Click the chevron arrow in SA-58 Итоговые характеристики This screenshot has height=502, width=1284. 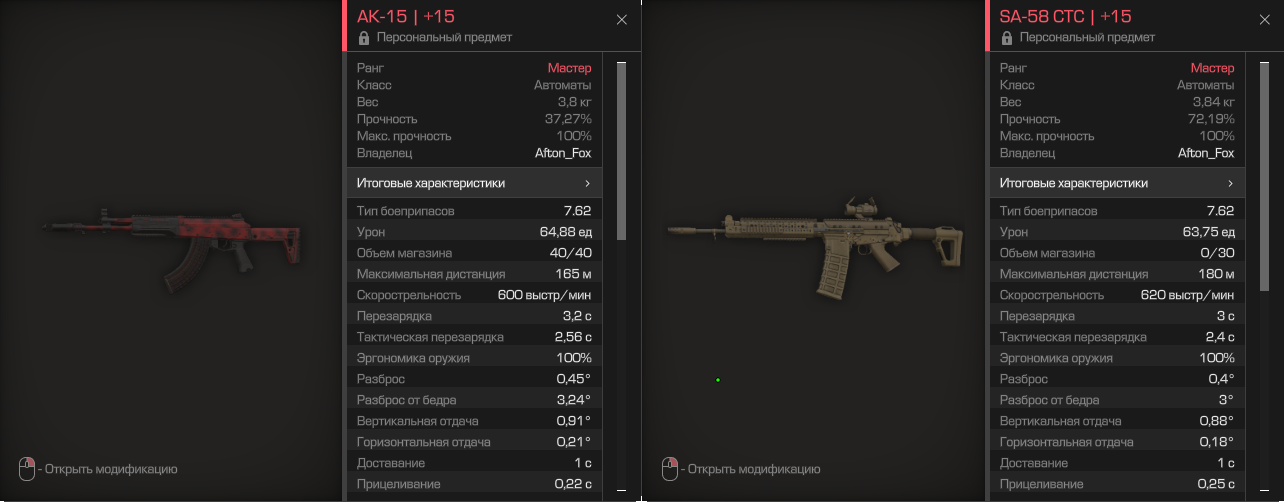(1230, 183)
